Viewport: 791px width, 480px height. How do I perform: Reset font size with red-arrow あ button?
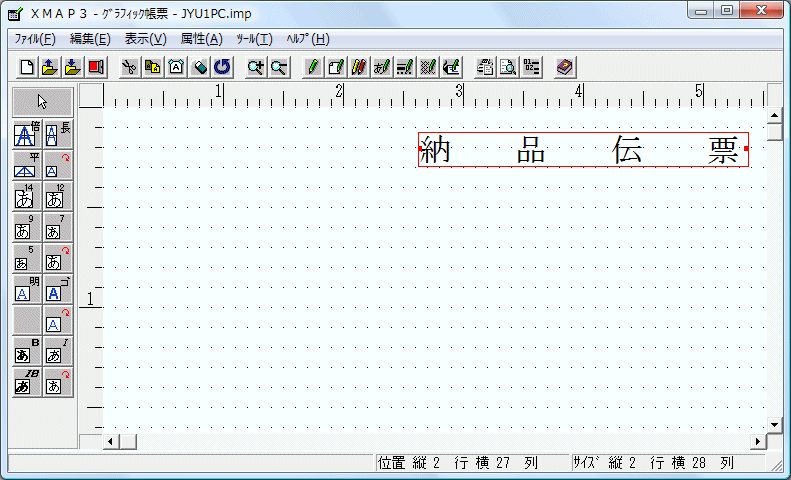(58, 258)
